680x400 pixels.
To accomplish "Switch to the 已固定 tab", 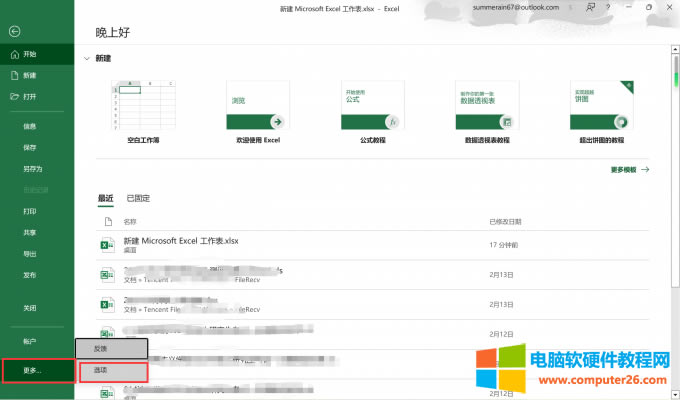I will [x=138, y=198].
